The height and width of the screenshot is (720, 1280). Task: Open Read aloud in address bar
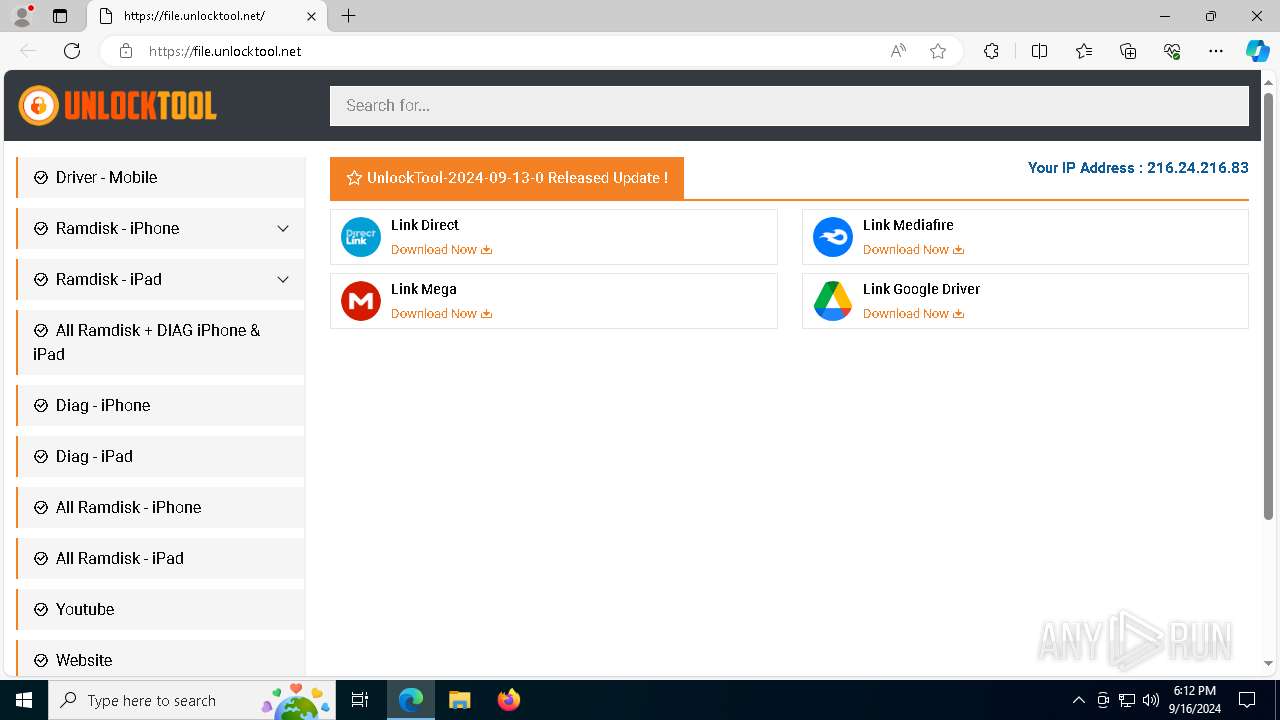pos(898,51)
